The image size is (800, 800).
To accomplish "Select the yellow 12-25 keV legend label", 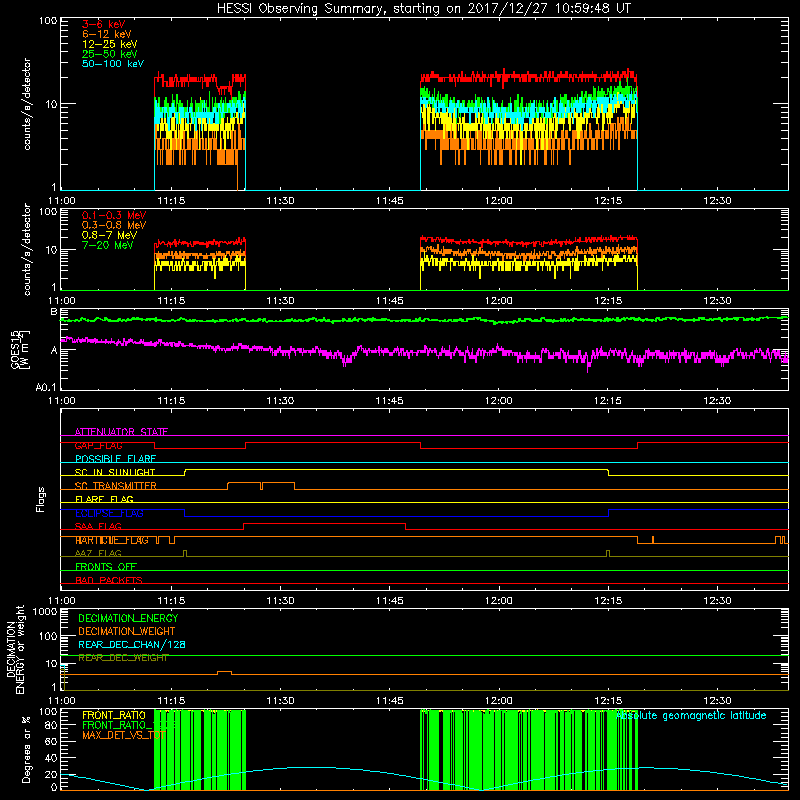I will [x=110, y=44].
